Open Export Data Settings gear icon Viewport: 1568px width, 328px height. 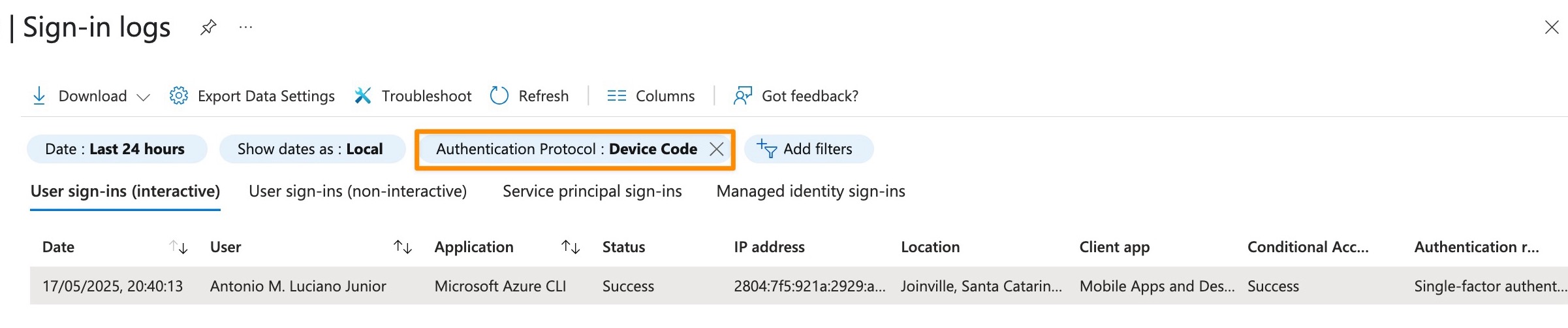click(178, 96)
